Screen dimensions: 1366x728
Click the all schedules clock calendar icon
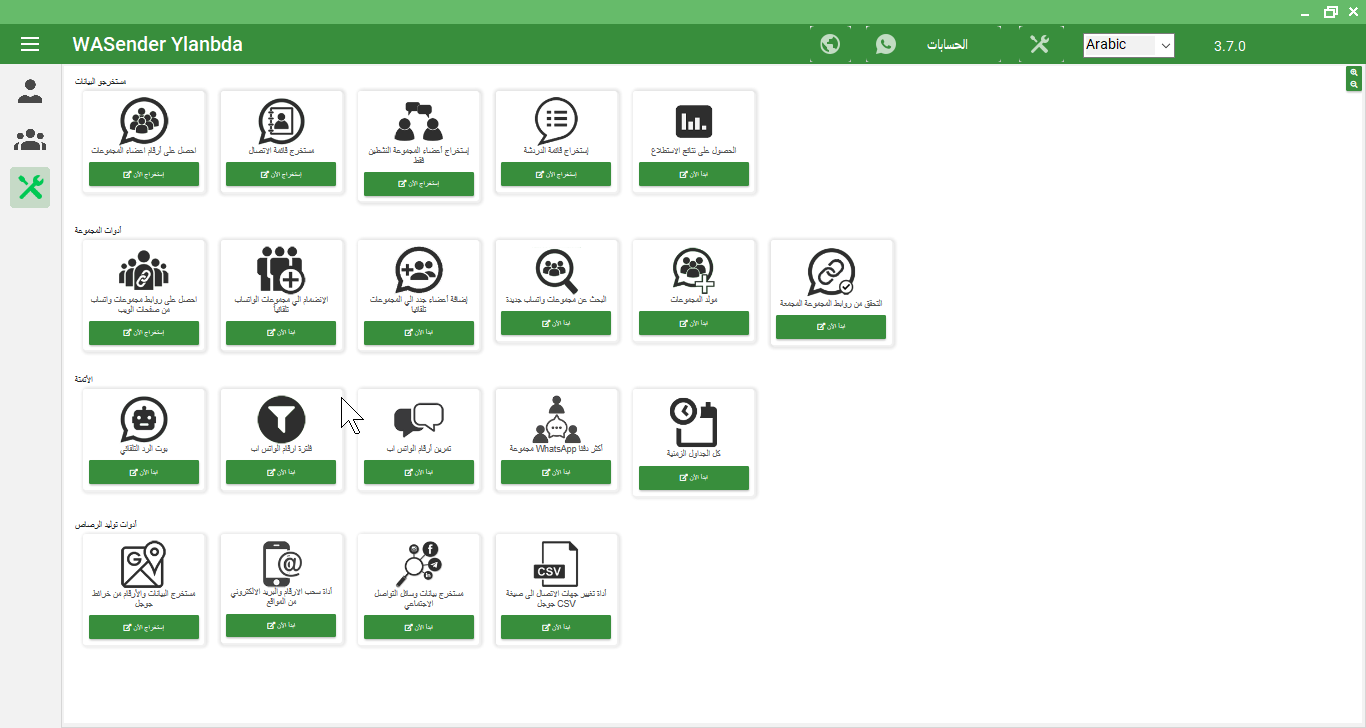(x=694, y=423)
